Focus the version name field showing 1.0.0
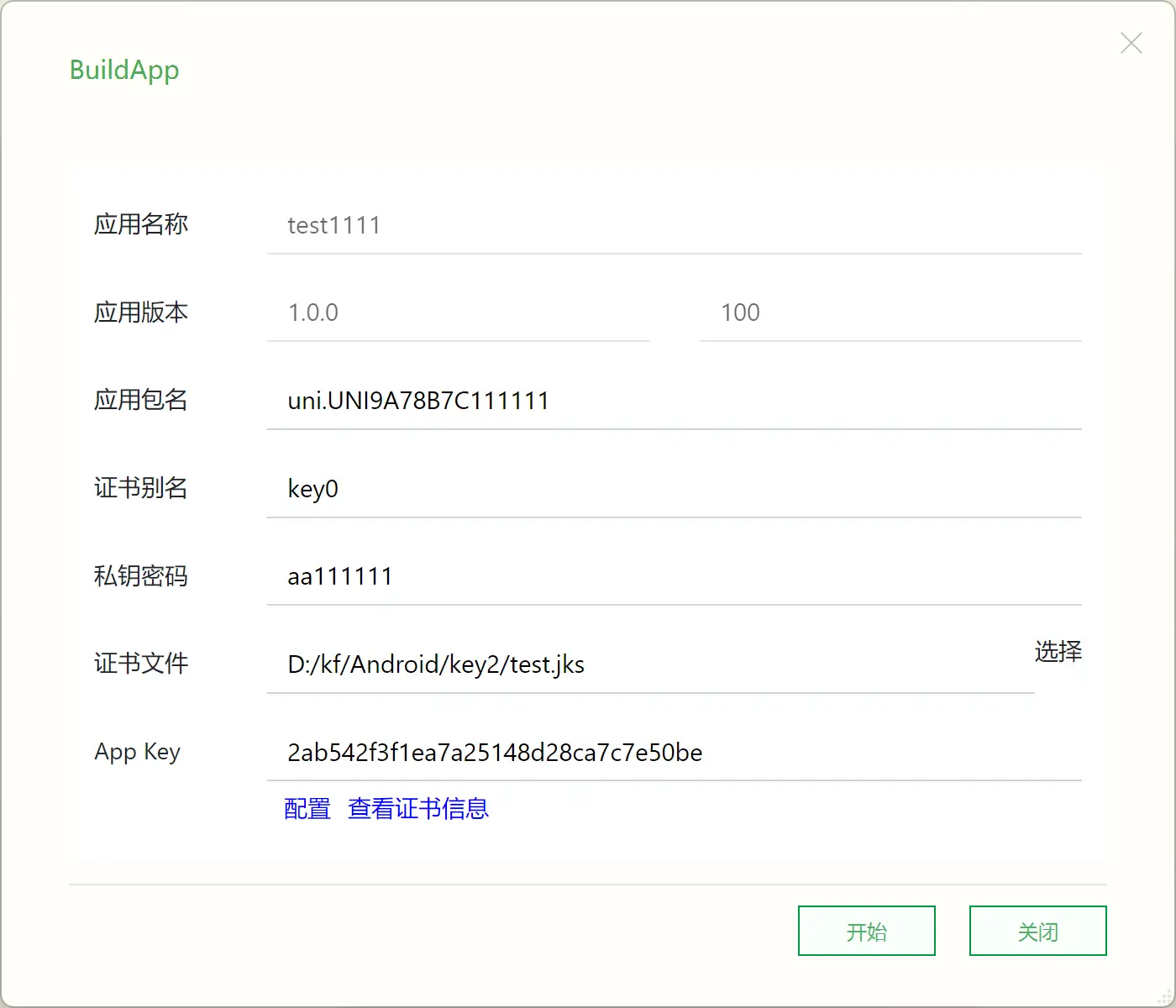Screen dimensions: 1176x1008 458,312
